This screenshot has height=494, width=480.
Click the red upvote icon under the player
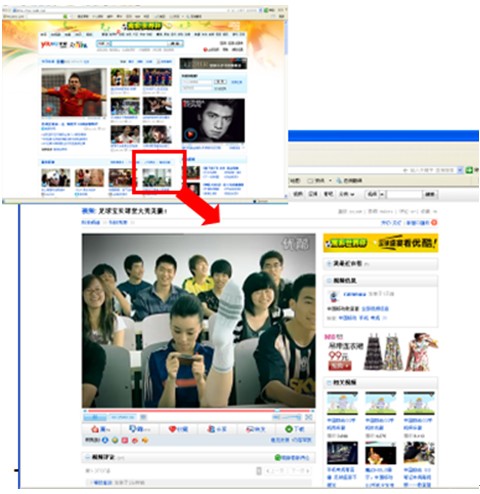tap(95, 429)
